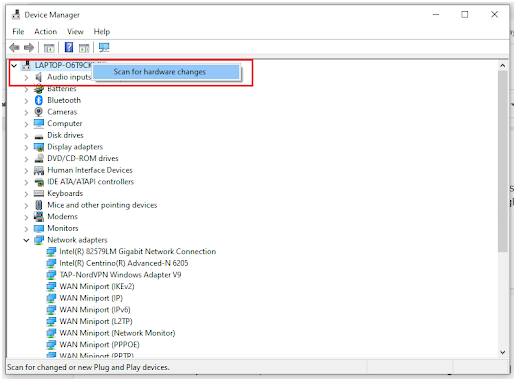Expand the Display adapters category chevron
The height and width of the screenshot is (379, 516).
pyautogui.click(x=26, y=147)
